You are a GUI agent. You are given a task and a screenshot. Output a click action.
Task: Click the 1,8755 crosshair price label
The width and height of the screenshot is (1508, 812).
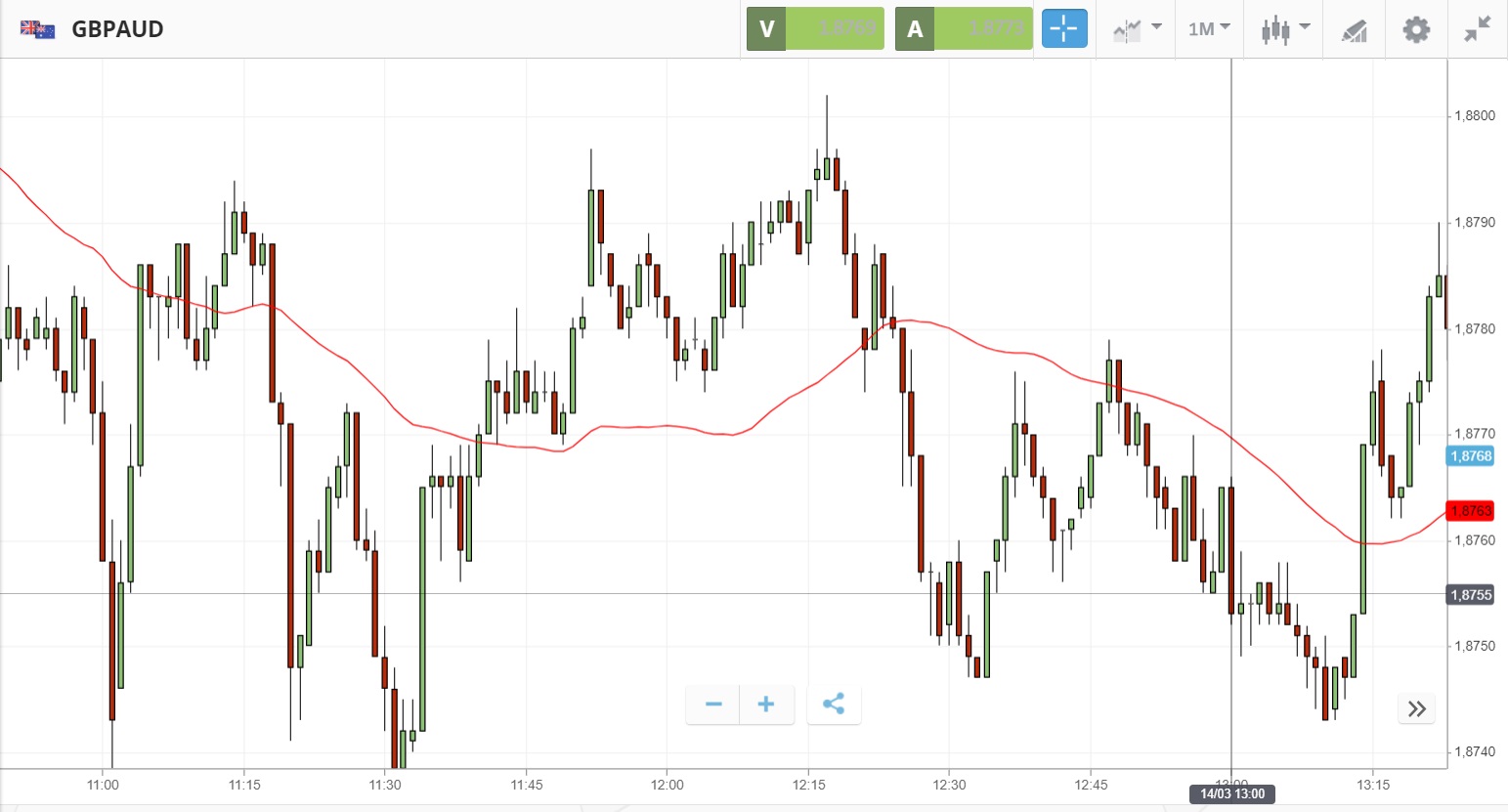(1471, 595)
